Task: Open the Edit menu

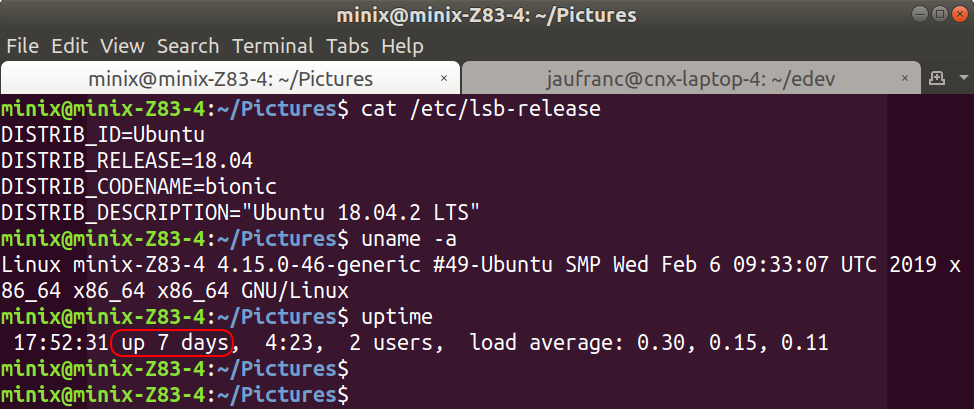Action: 70,46
